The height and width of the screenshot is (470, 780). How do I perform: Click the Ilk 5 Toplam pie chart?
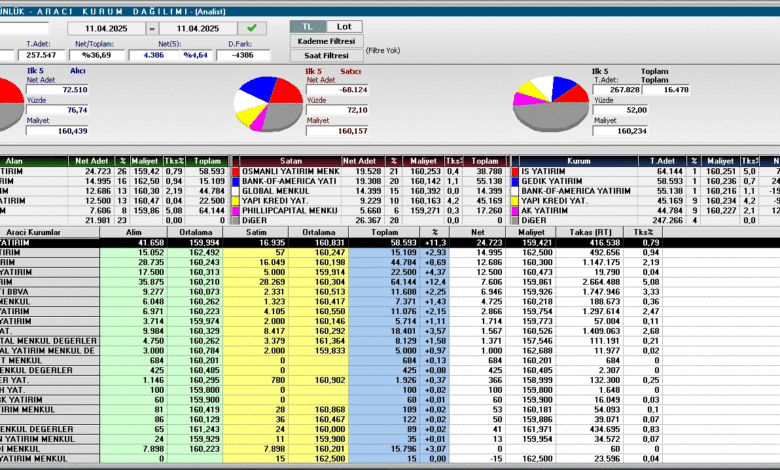551,103
